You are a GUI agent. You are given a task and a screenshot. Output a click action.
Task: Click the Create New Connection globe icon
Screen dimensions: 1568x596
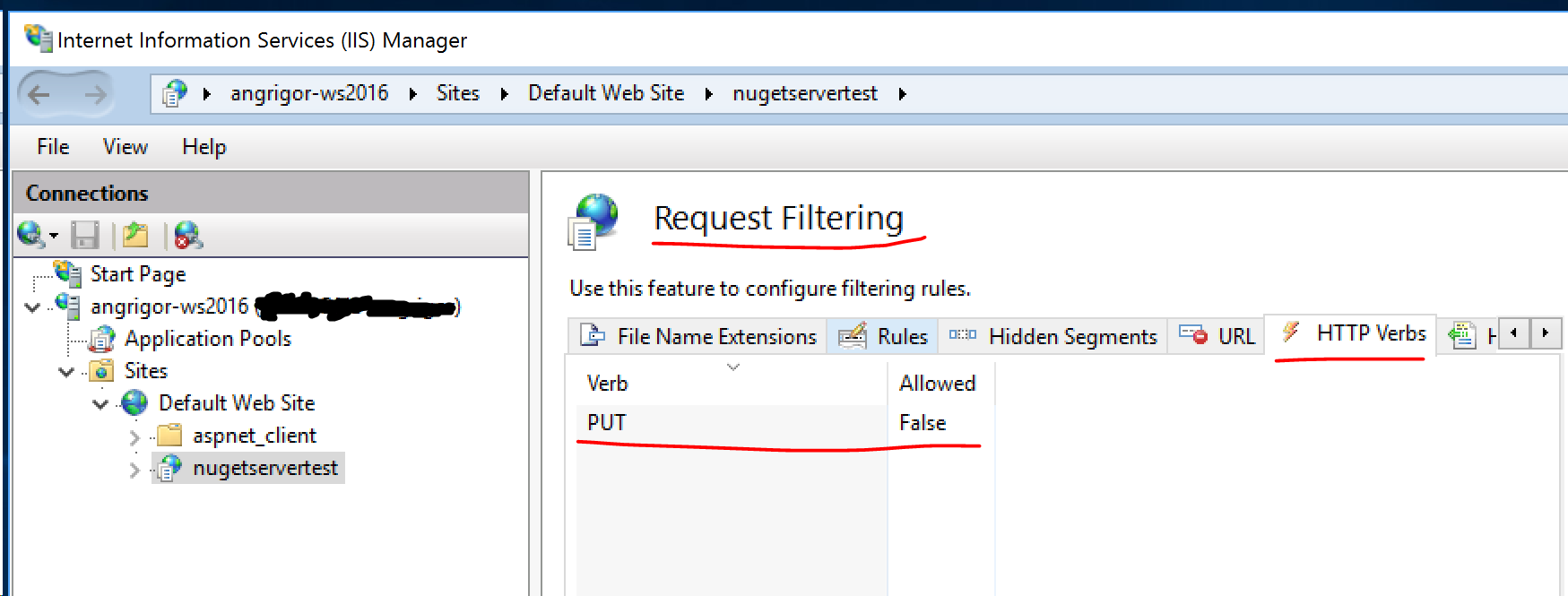[30, 235]
